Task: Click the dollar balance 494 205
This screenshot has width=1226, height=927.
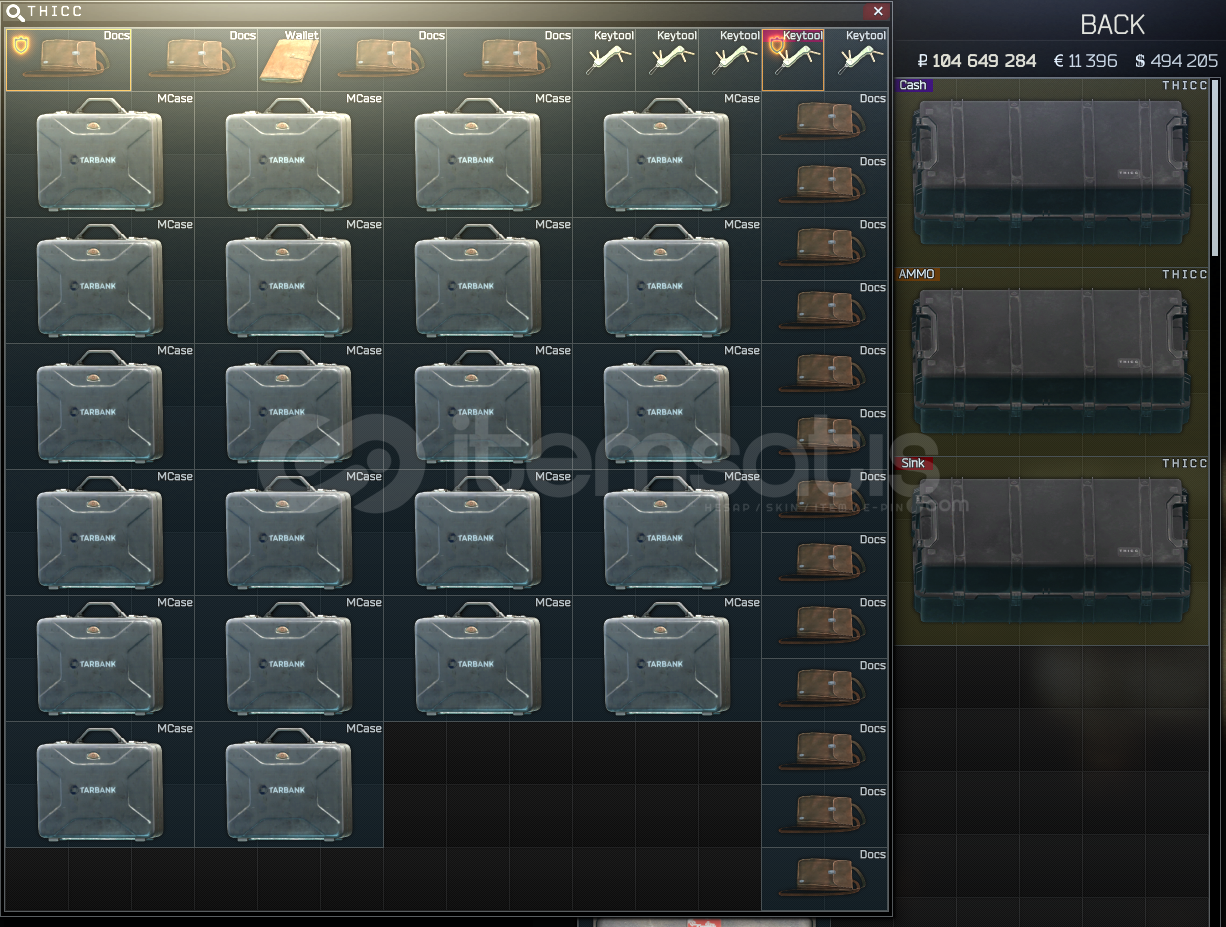Action: click(1176, 61)
